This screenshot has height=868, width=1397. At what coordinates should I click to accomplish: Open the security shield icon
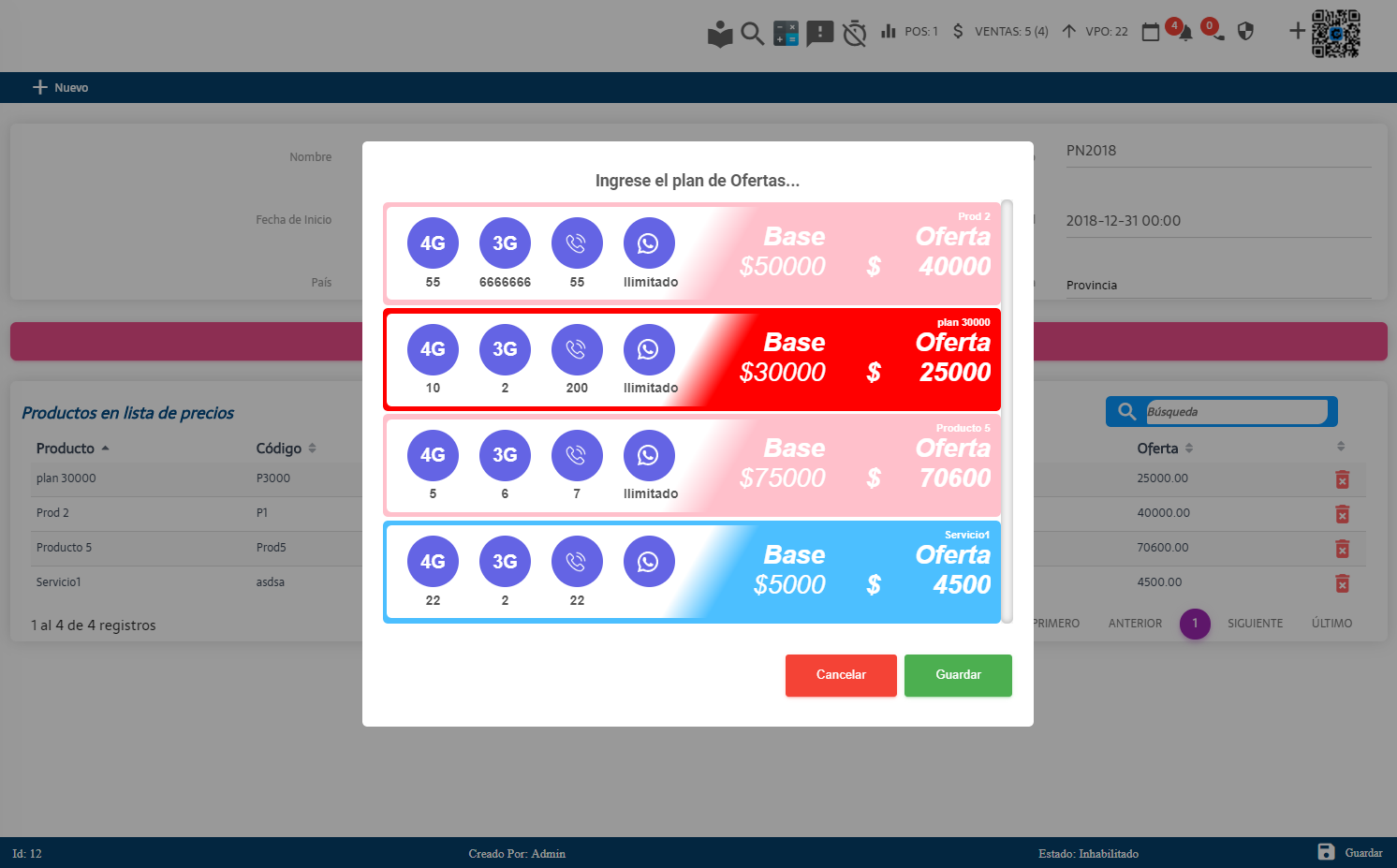(x=1245, y=32)
